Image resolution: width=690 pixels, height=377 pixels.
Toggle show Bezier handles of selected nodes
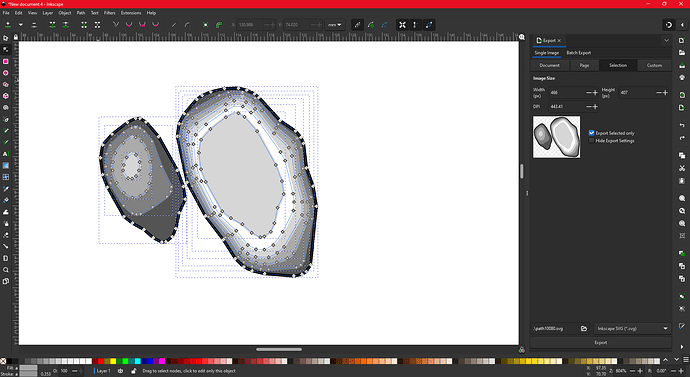(415, 25)
